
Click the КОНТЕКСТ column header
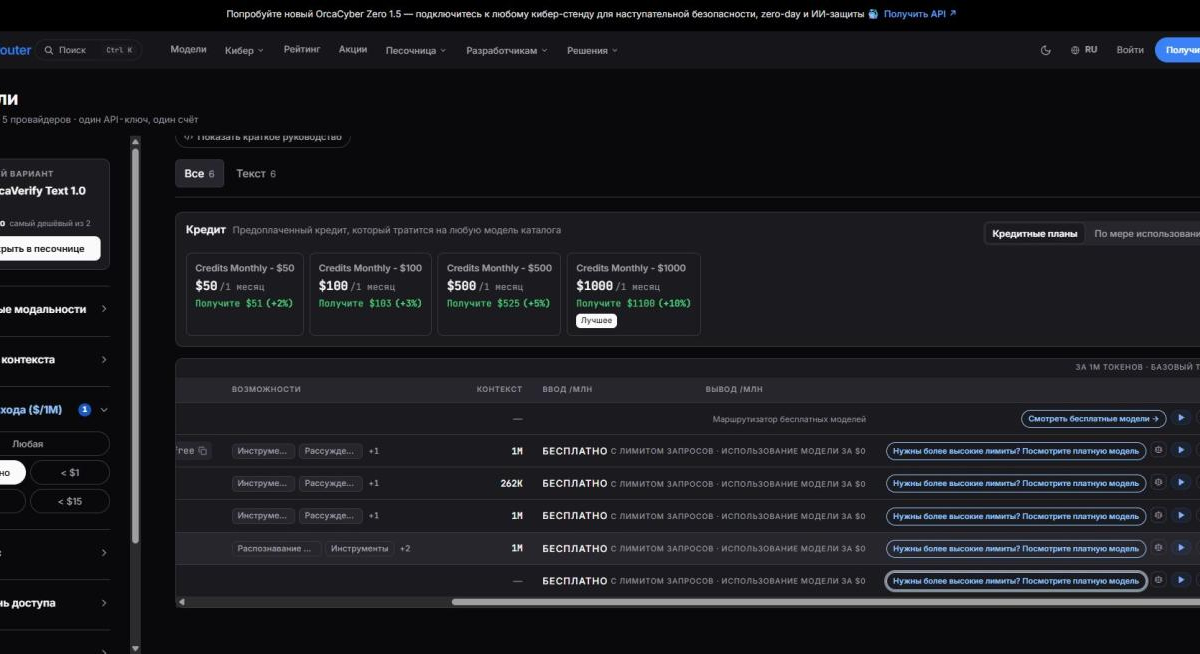tap(499, 389)
